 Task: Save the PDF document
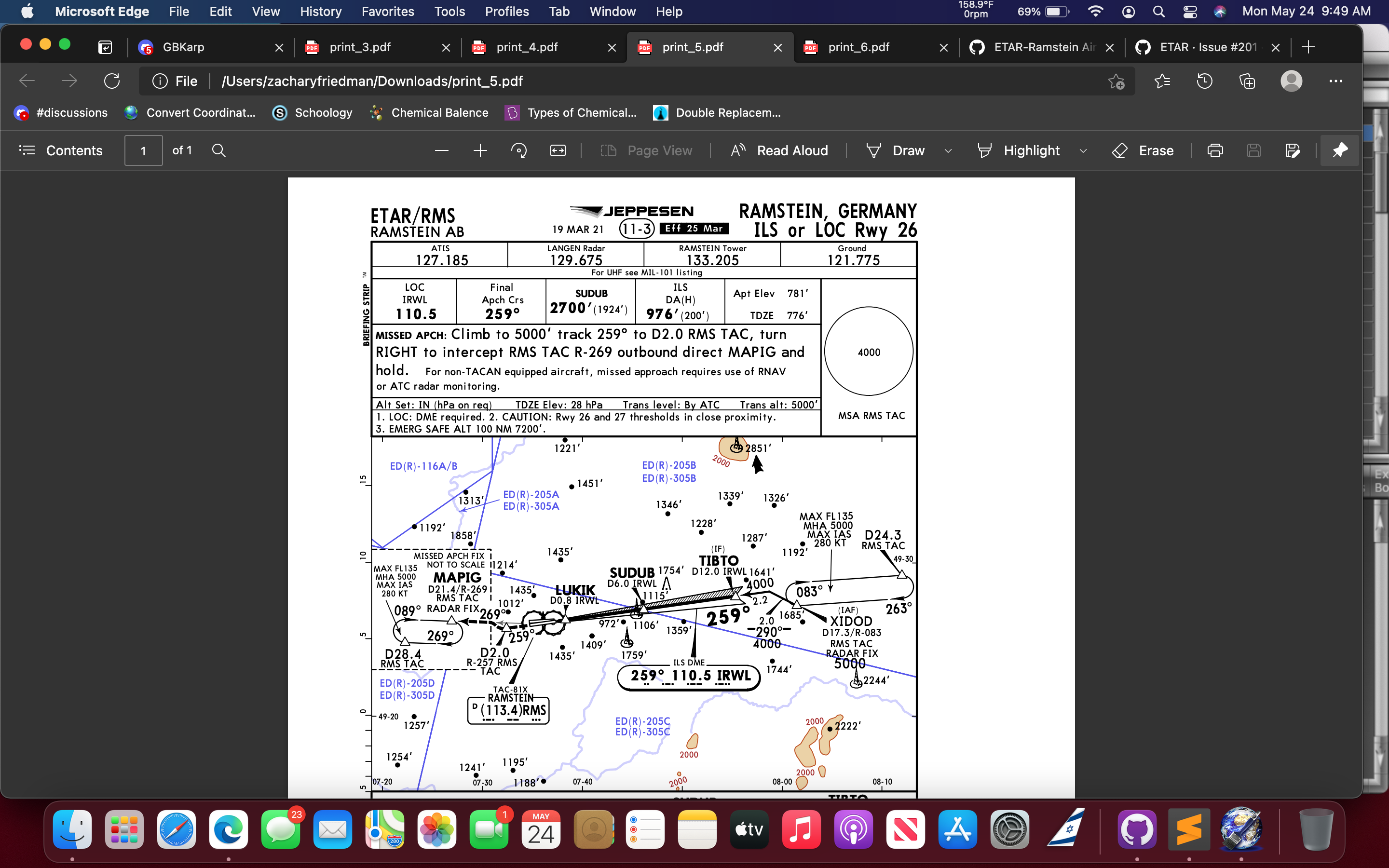coord(1254,150)
